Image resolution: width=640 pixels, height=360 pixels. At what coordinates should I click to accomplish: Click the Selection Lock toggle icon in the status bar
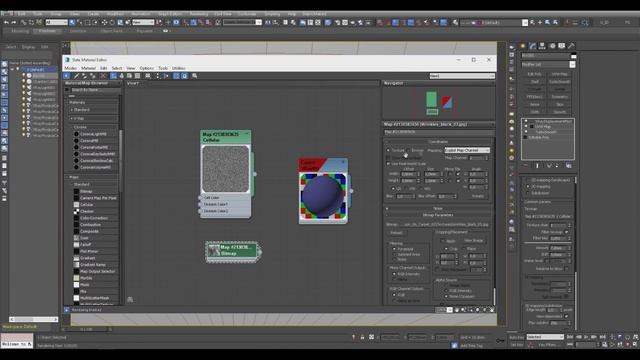pyautogui.click(x=362, y=337)
